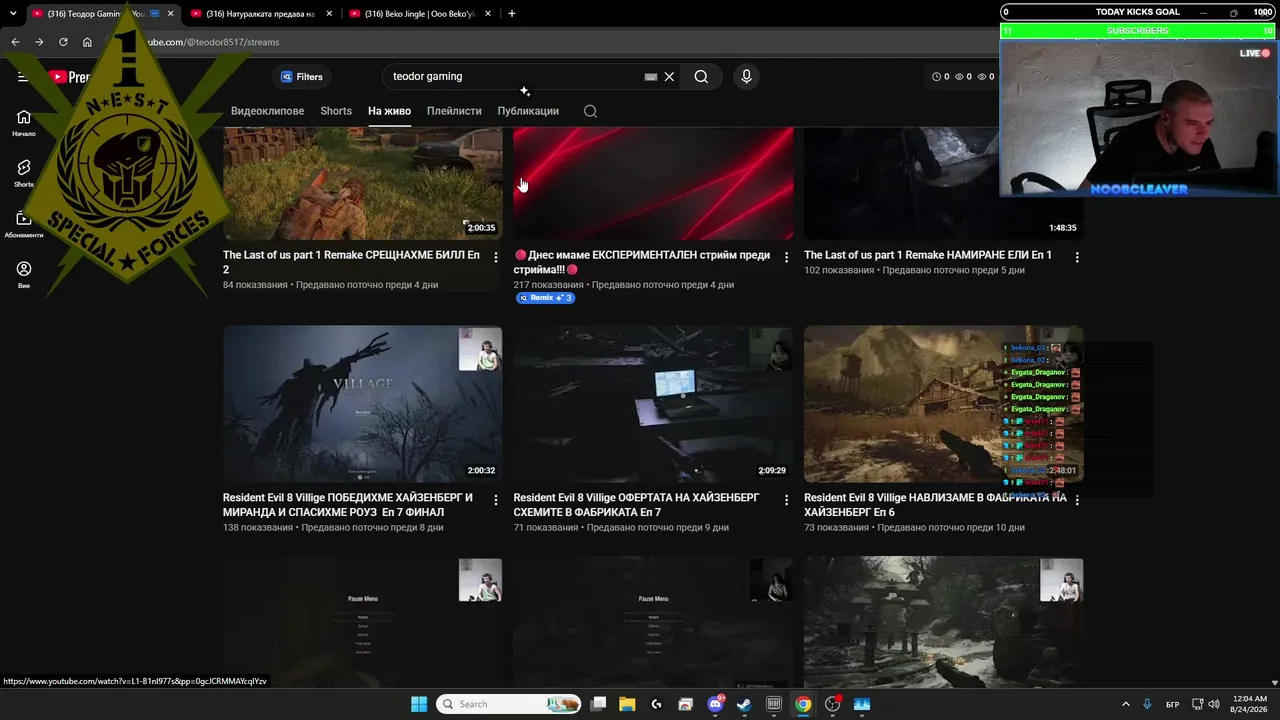Switch to the Публикации tab
The width and height of the screenshot is (1280, 720).
click(x=528, y=111)
